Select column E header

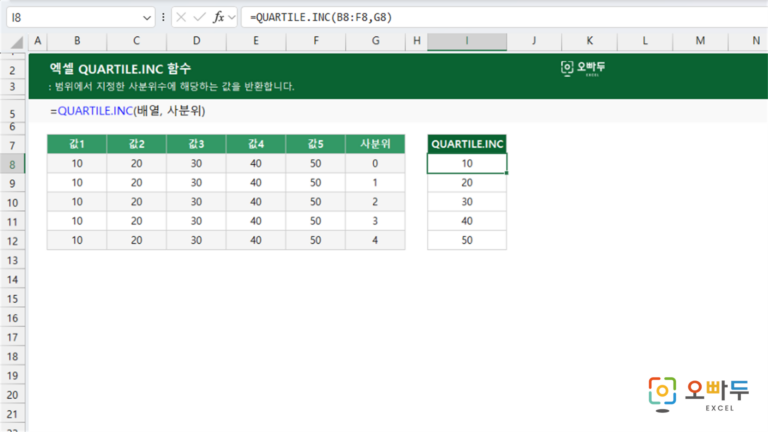click(x=256, y=41)
